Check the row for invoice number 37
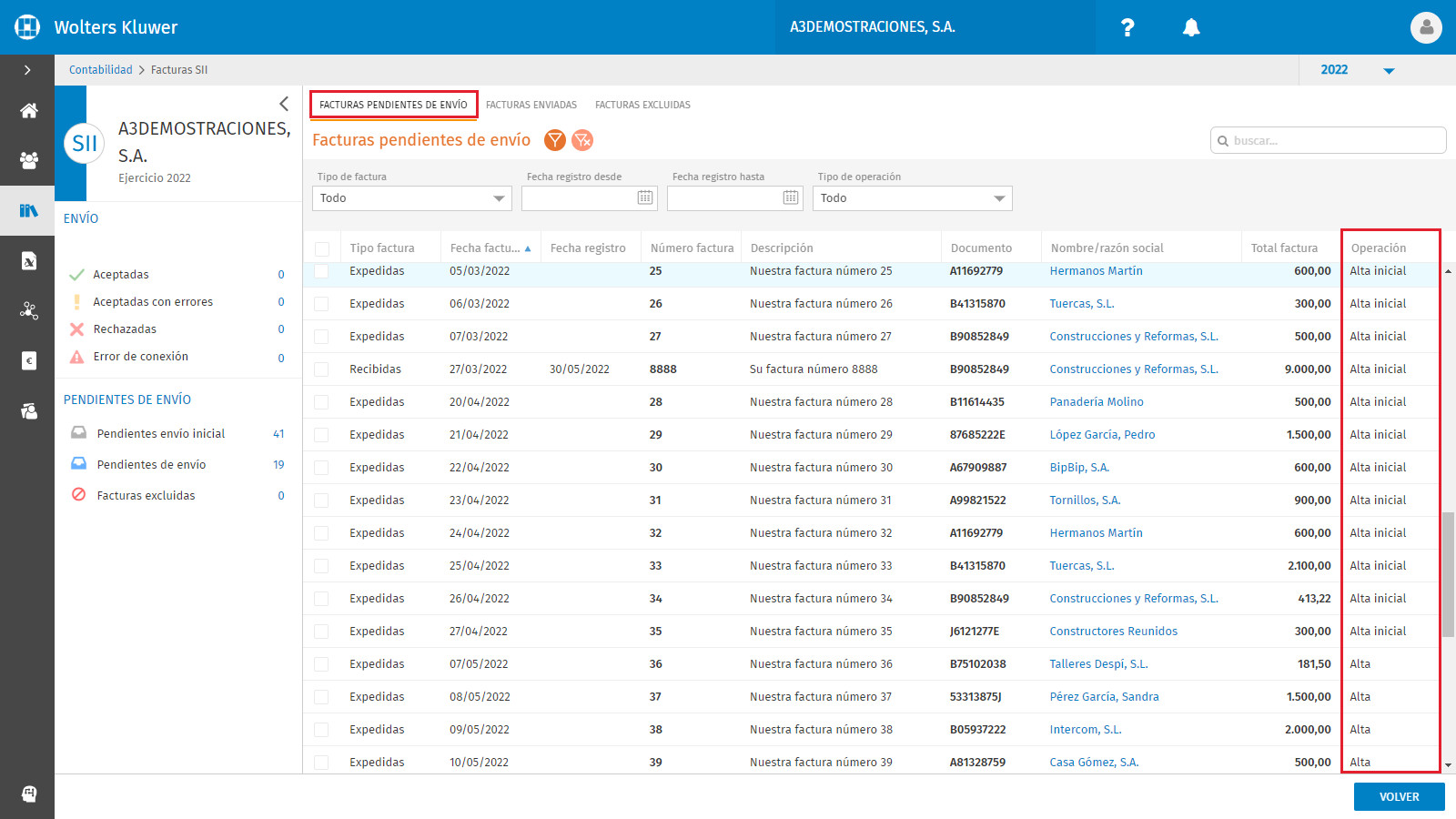 click(321, 697)
